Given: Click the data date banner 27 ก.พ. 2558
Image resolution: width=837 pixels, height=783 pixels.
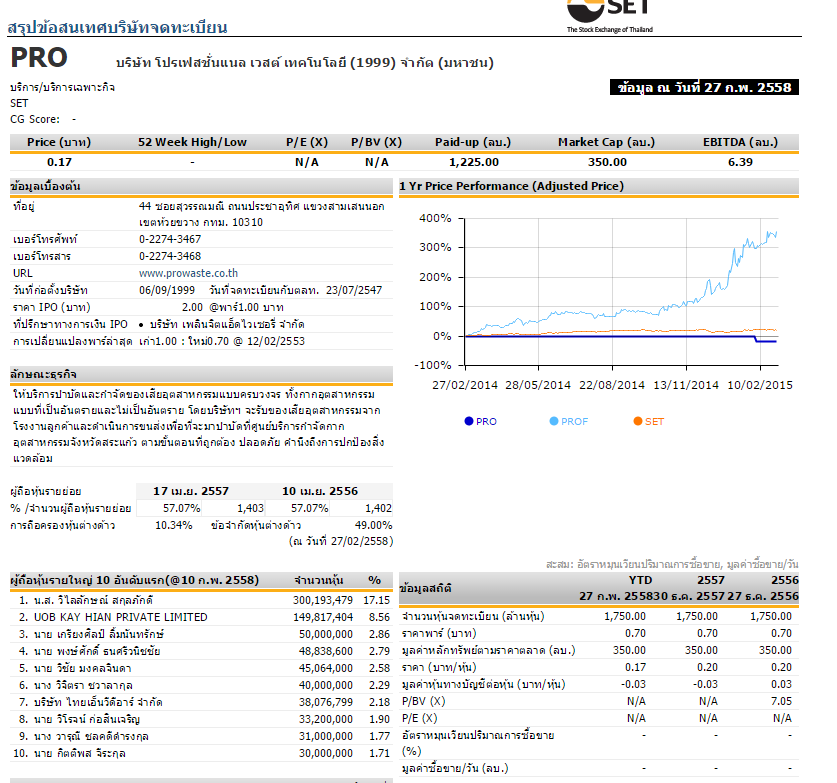Looking at the screenshot, I should pos(704,88).
